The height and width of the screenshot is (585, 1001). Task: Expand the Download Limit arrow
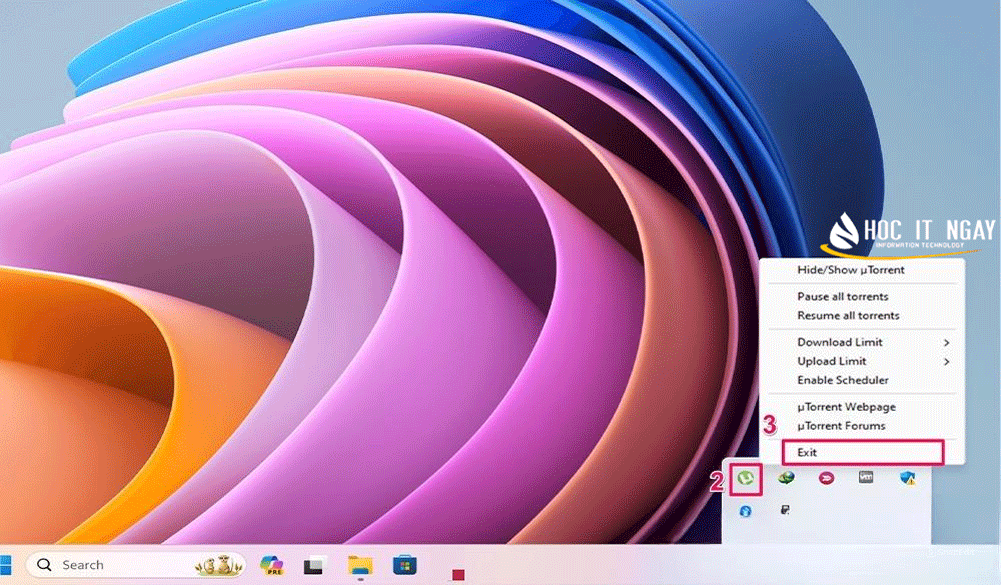(x=947, y=343)
